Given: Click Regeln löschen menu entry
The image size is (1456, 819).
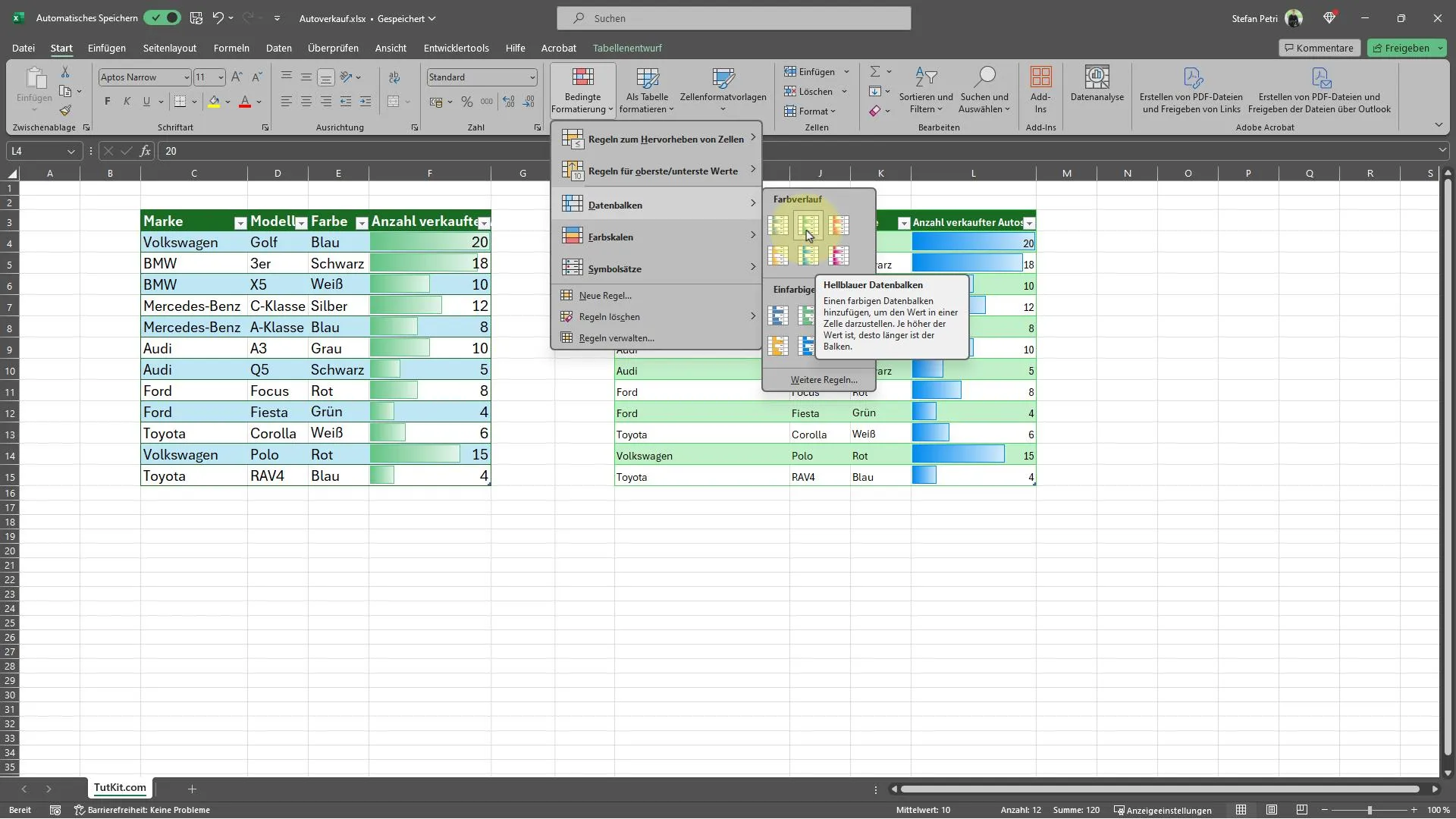Looking at the screenshot, I should click(x=608, y=316).
